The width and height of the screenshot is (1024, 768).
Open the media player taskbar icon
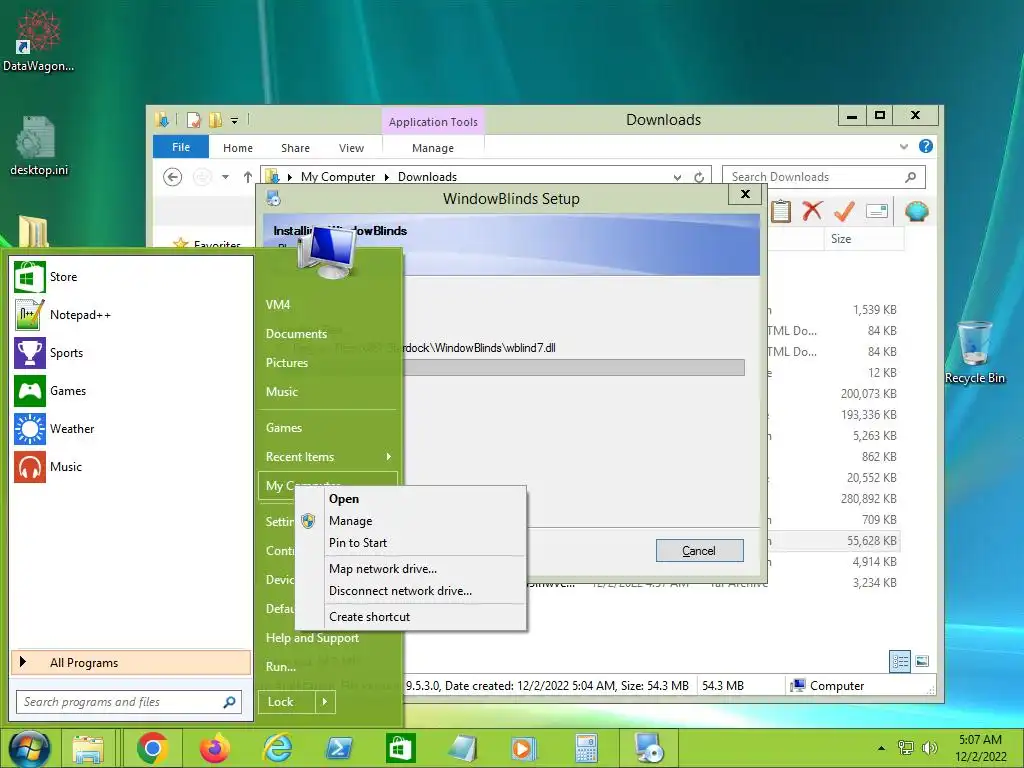point(524,748)
